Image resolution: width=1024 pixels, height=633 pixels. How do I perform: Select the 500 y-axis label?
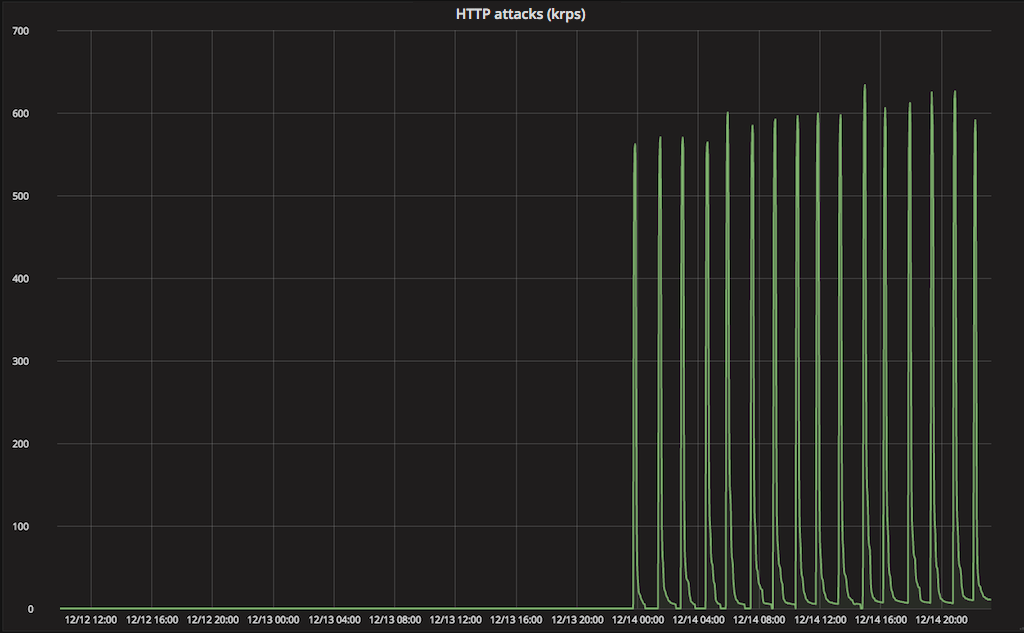[x=20, y=196]
